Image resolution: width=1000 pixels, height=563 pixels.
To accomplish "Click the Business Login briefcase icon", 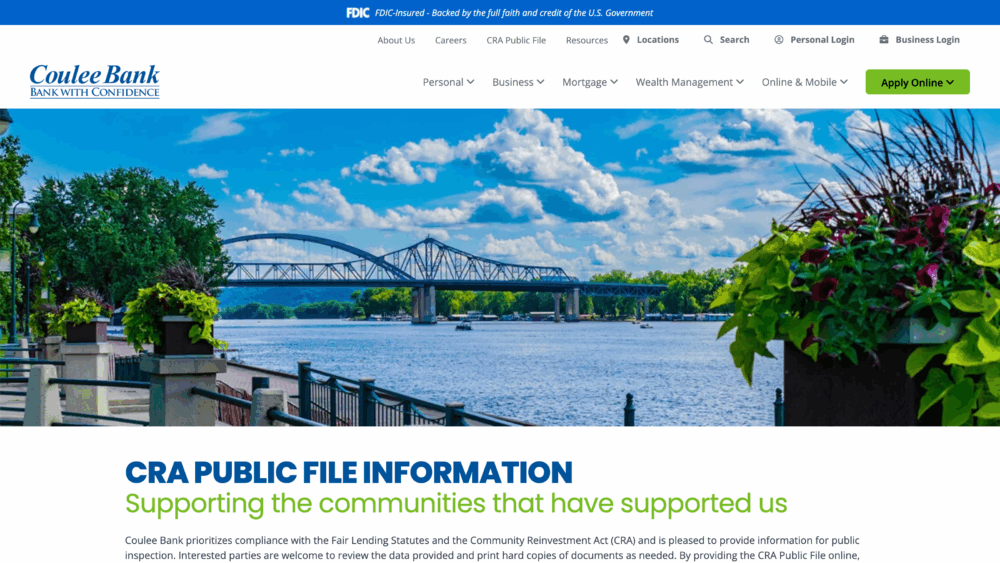I will (884, 40).
